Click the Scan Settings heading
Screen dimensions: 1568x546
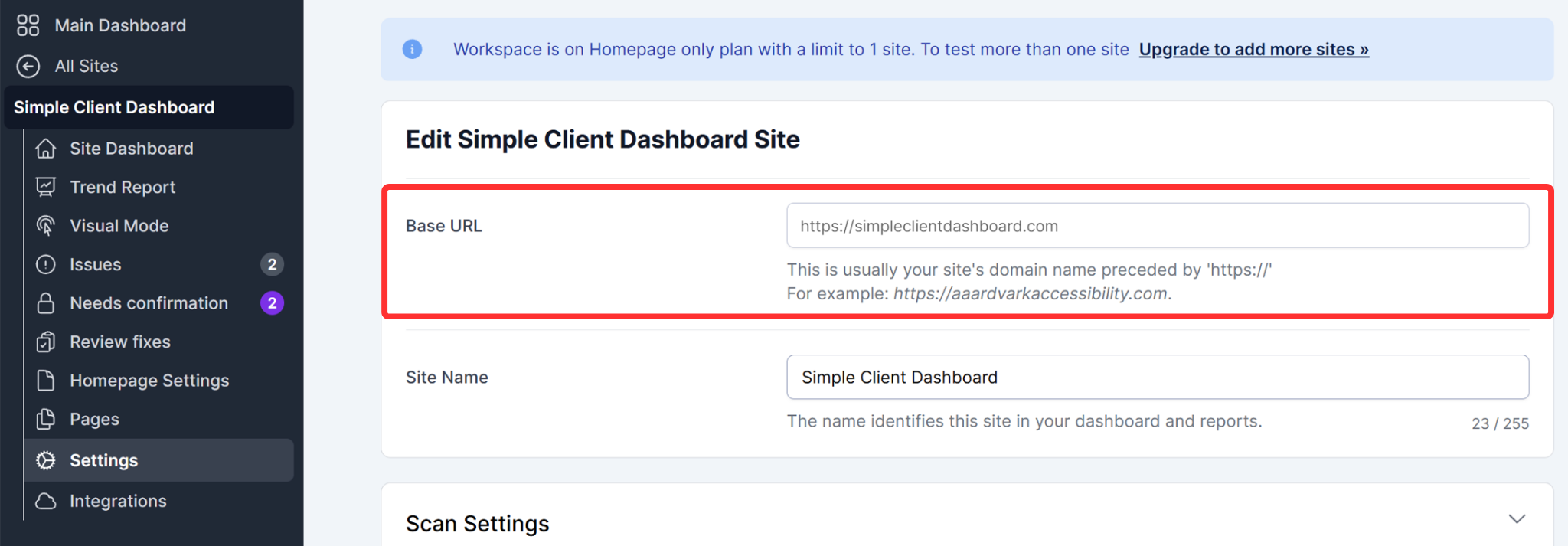(478, 524)
